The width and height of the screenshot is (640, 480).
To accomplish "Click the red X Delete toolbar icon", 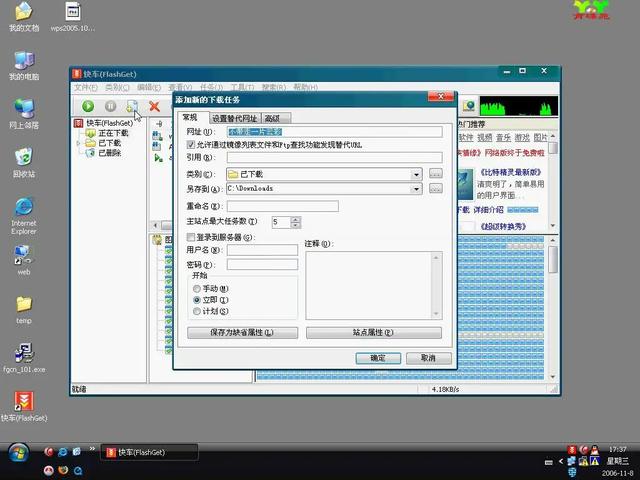I will pyautogui.click(x=154, y=106).
